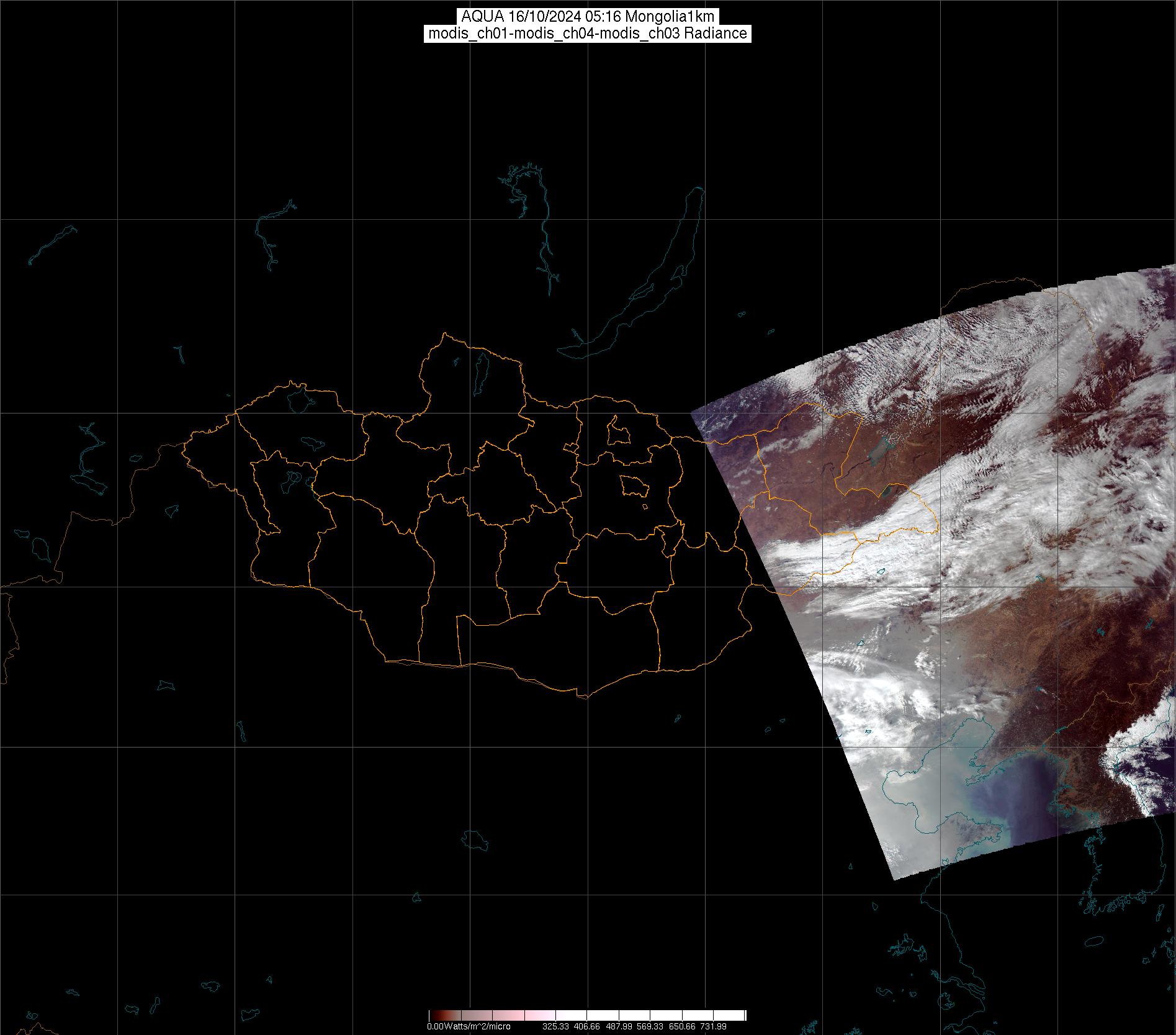Screen dimensions: 1176x1035
Task: Click the 731.99 scale value
Action: (713, 1027)
